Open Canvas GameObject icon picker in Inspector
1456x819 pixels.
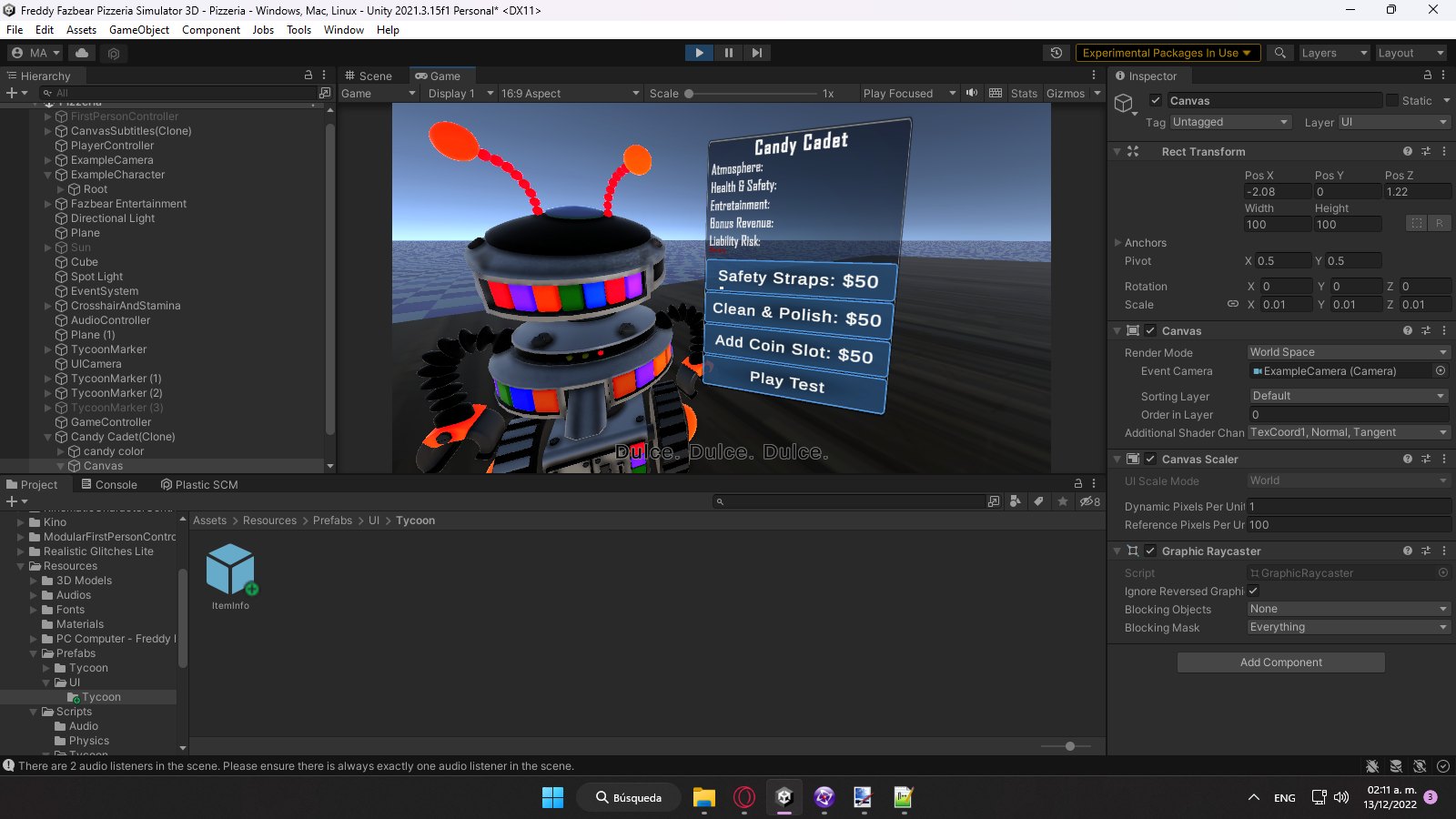tap(1126, 105)
